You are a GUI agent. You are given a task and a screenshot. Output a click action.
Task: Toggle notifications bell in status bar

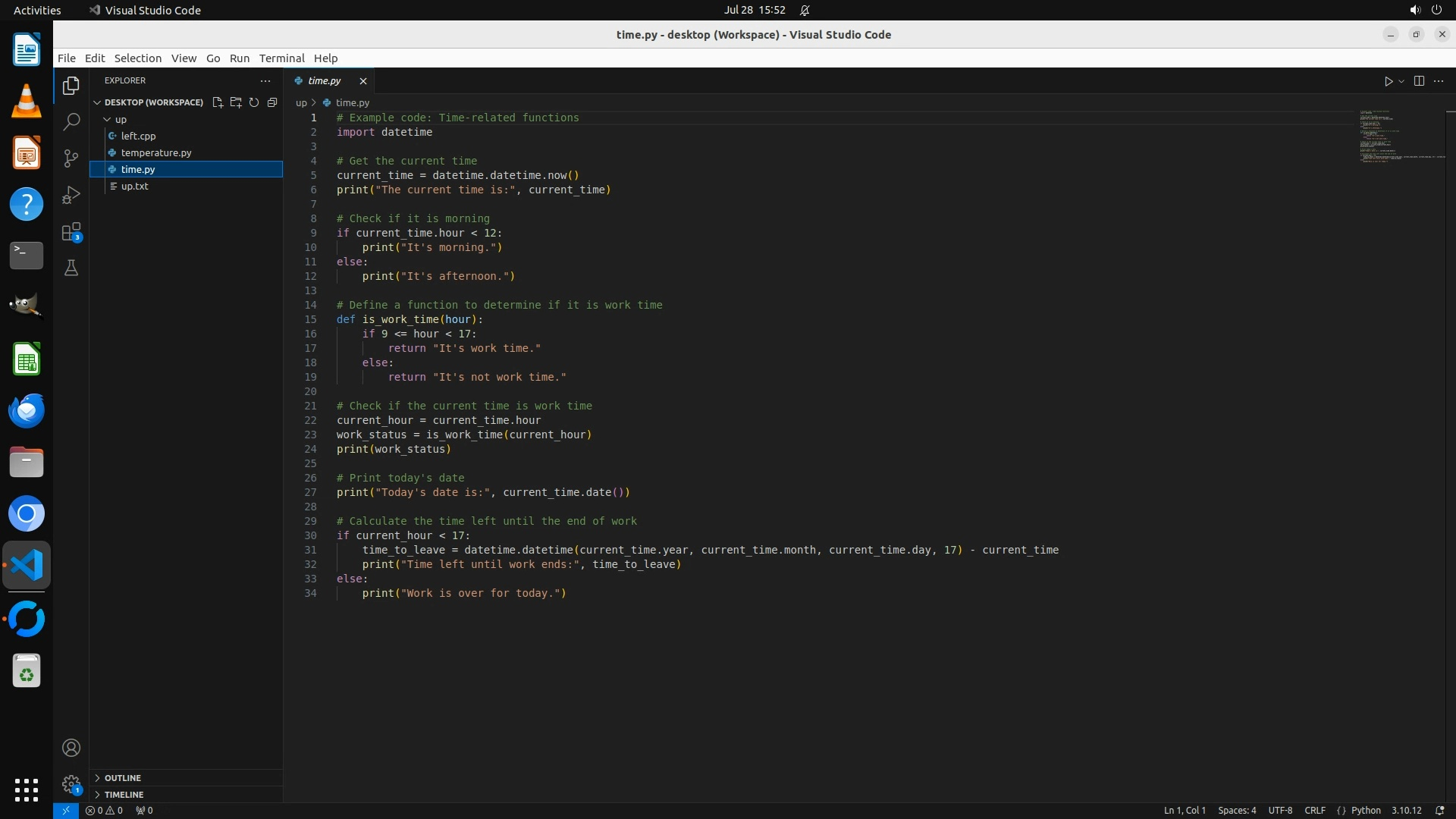(x=1439, y=810)
